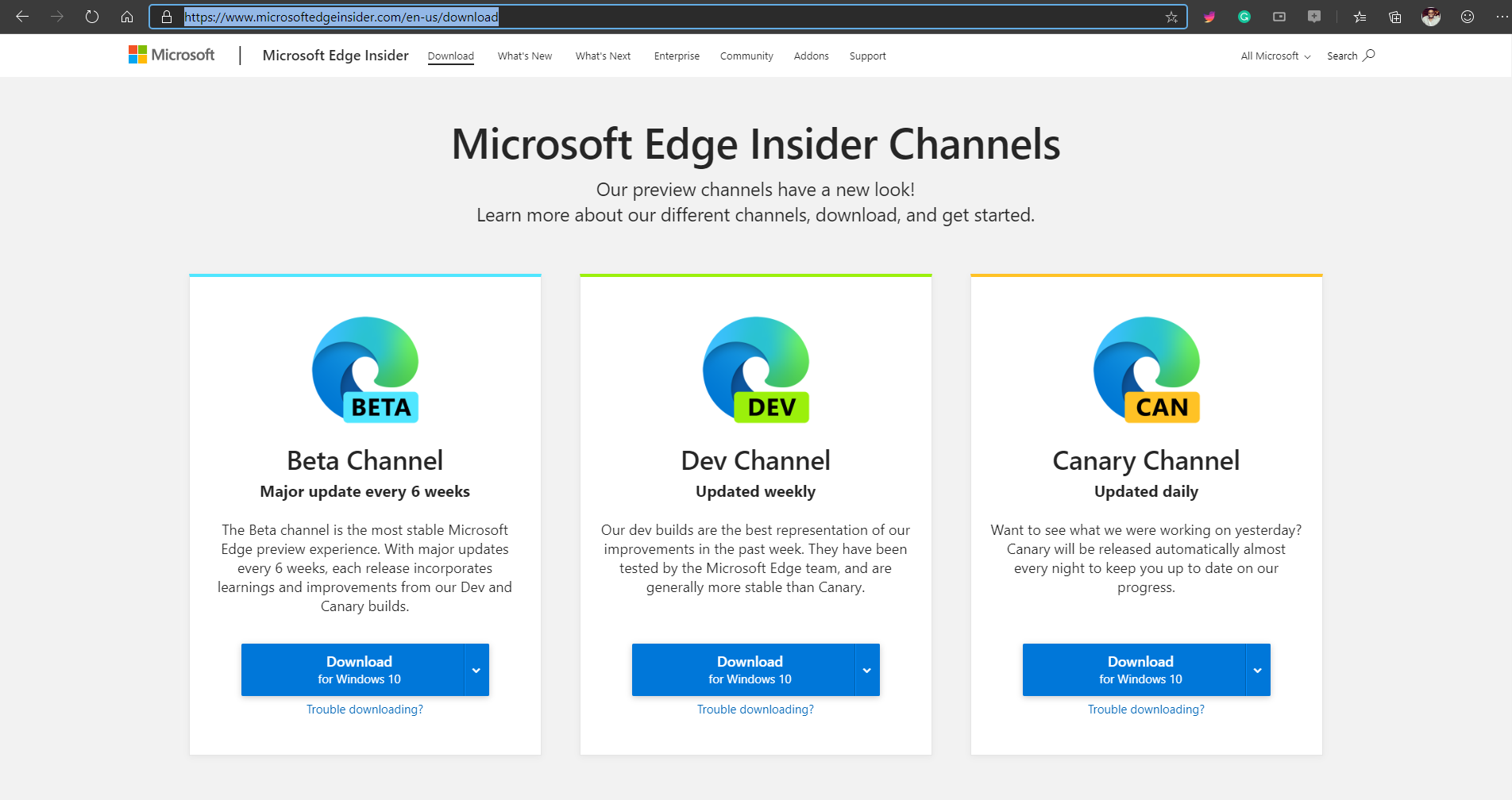The height and width of the screenshot is (800, 1512).
Task: Download Dev Channel for Windows 10
Action: (743, 670)
